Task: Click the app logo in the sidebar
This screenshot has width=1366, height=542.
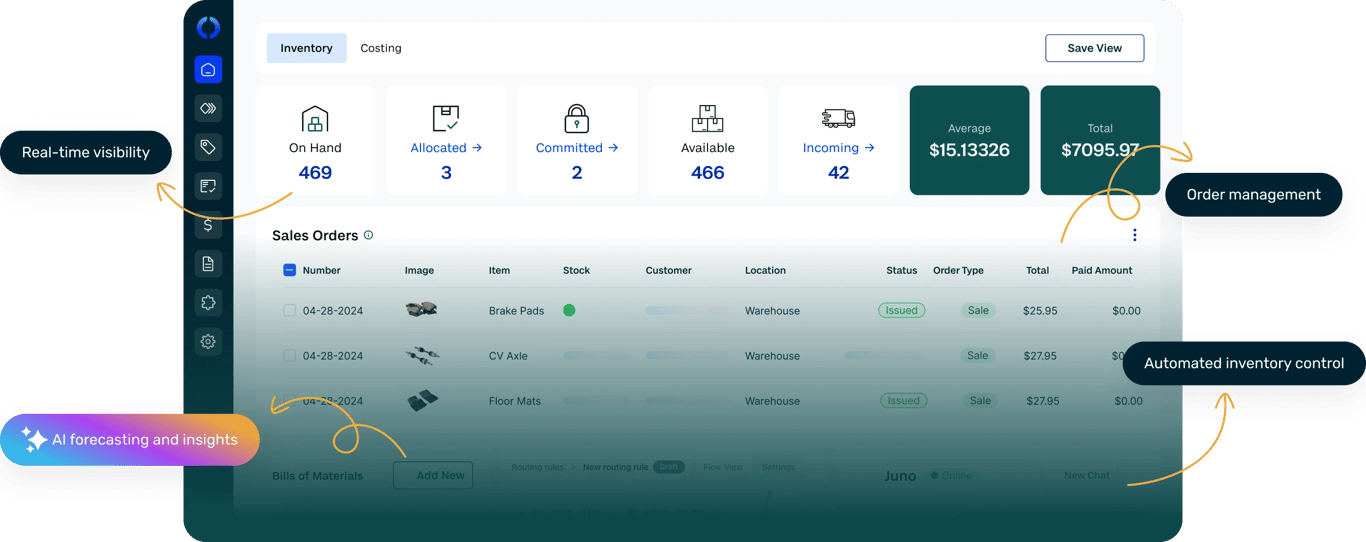Action: (208, 28)
